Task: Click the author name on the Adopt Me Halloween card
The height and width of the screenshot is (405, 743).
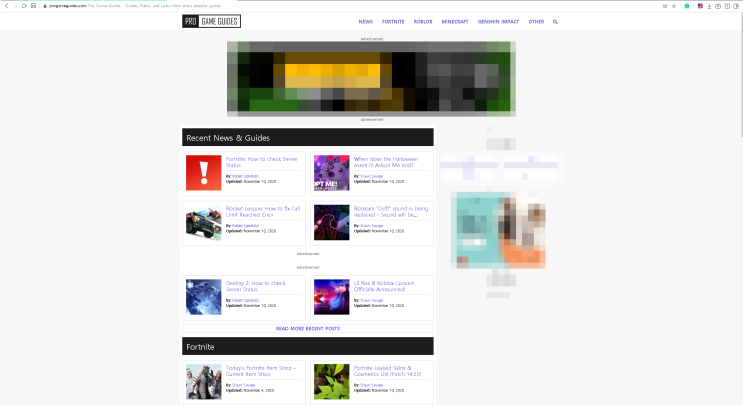Action: pyautogui.click(x=371, y=176)
